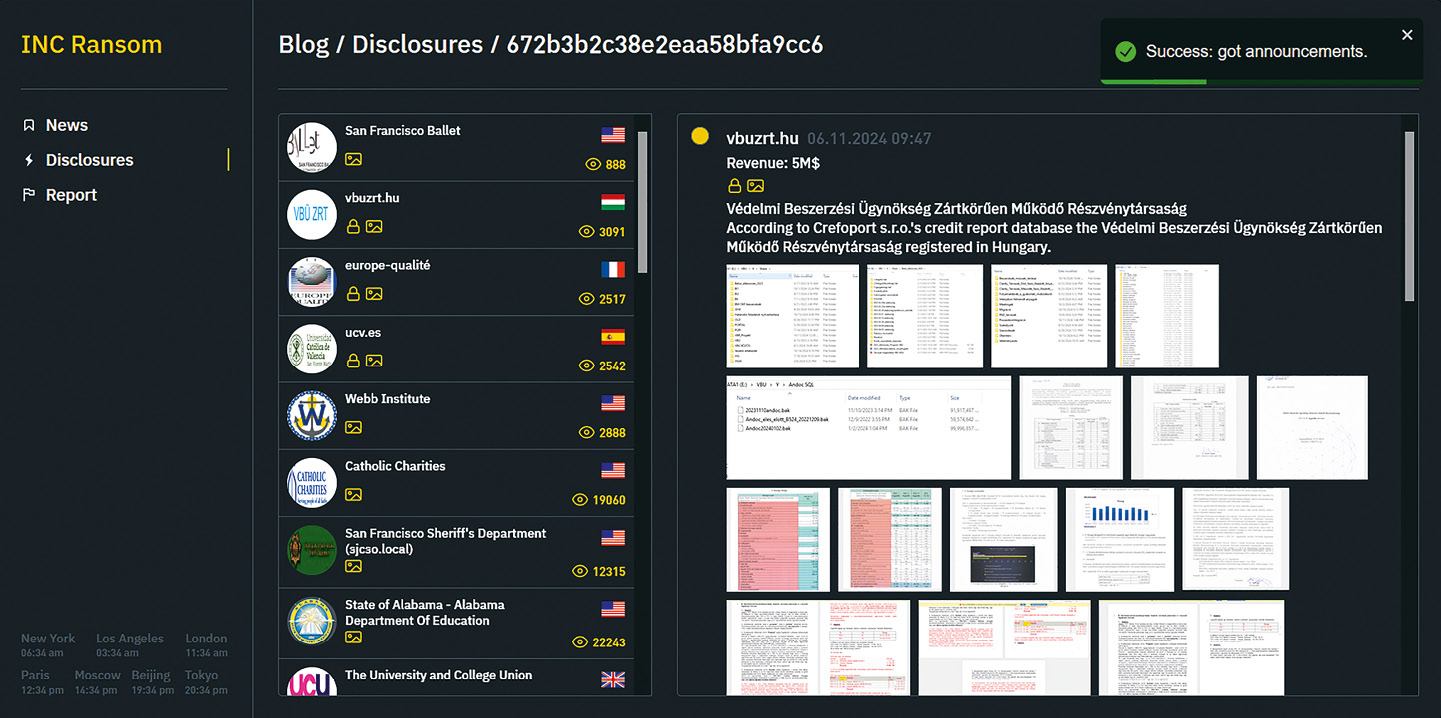The width and height of the screenshot is (1441, 718).
Task: Select the europe-qualité entry name
Action: [388, 265]
